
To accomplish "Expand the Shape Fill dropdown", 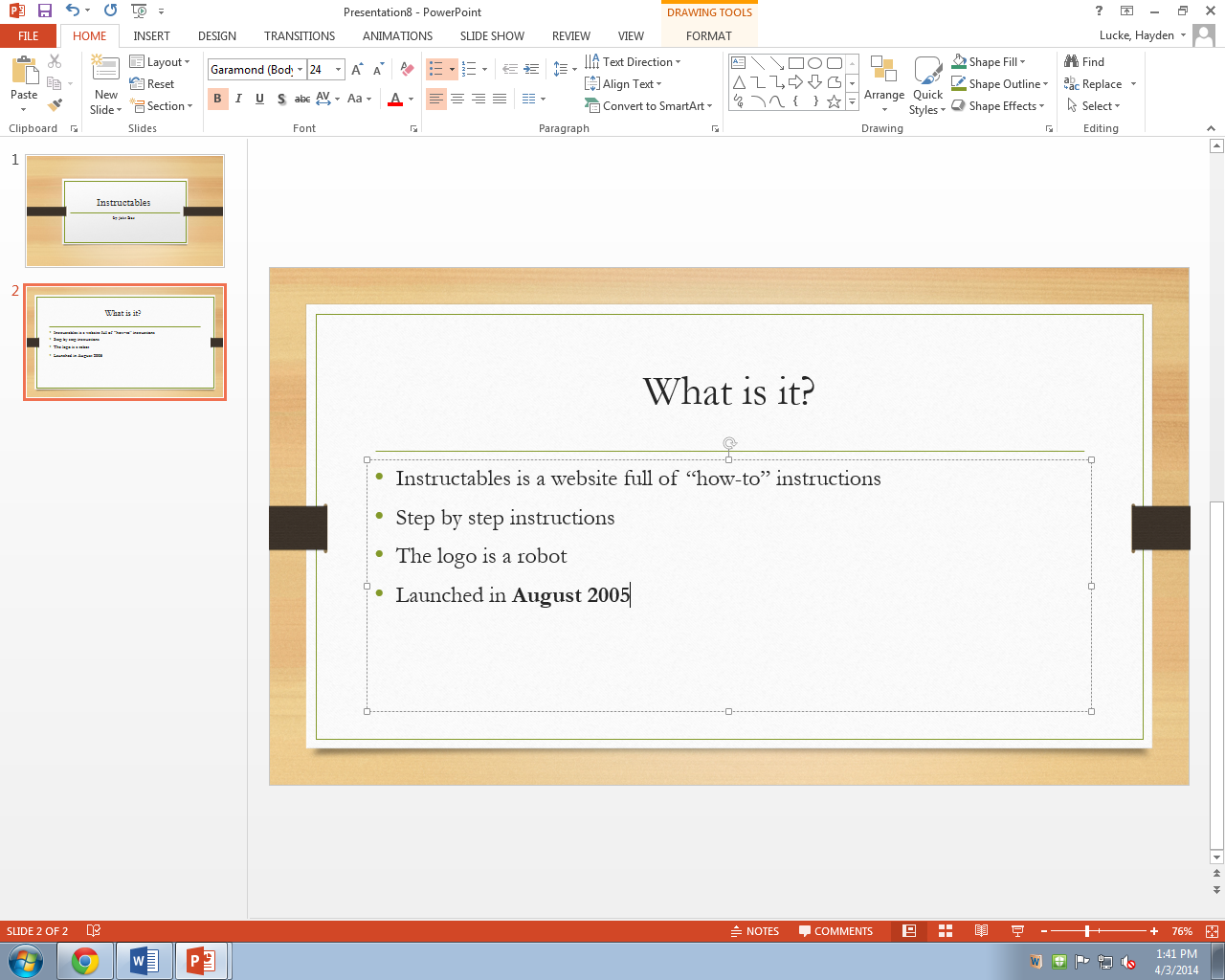I will pyautogui.click(x=991, y=61).
